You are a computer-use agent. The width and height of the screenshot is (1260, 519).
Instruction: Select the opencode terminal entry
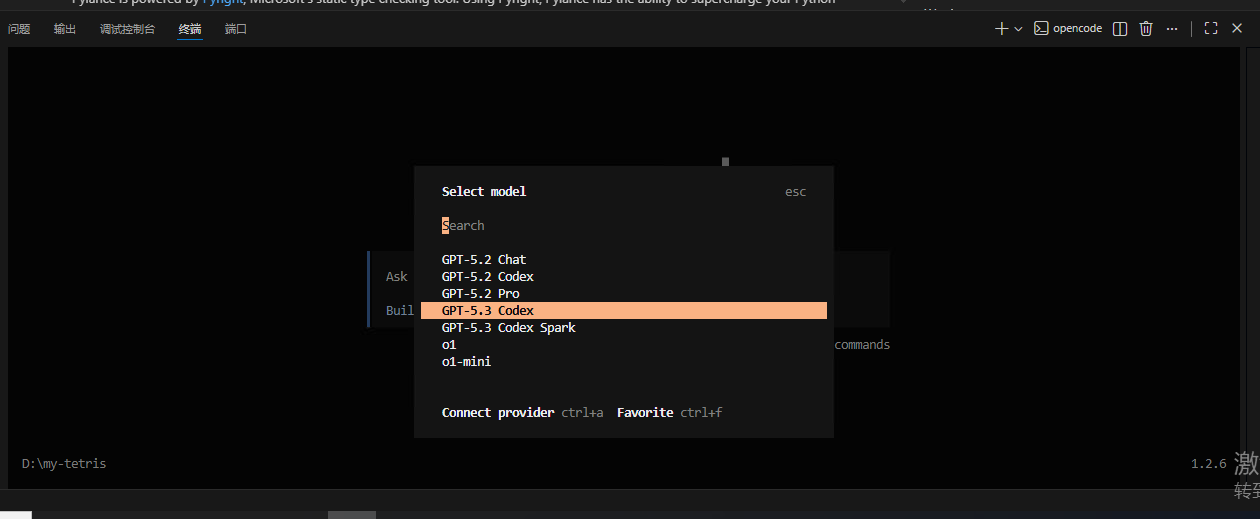(1067, 29)
